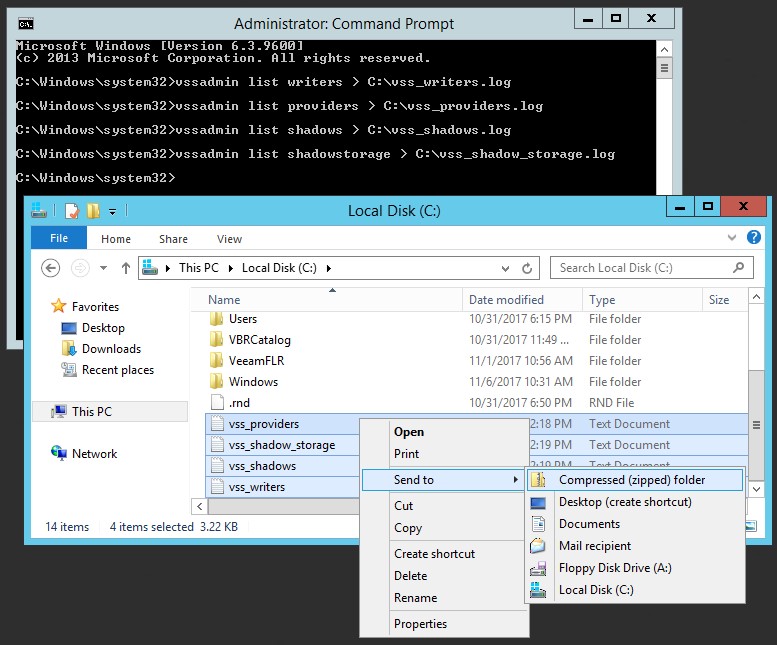This screenshot has width=777, height=645.
Task: Select the Users folder icon
Action: (217, 319)
